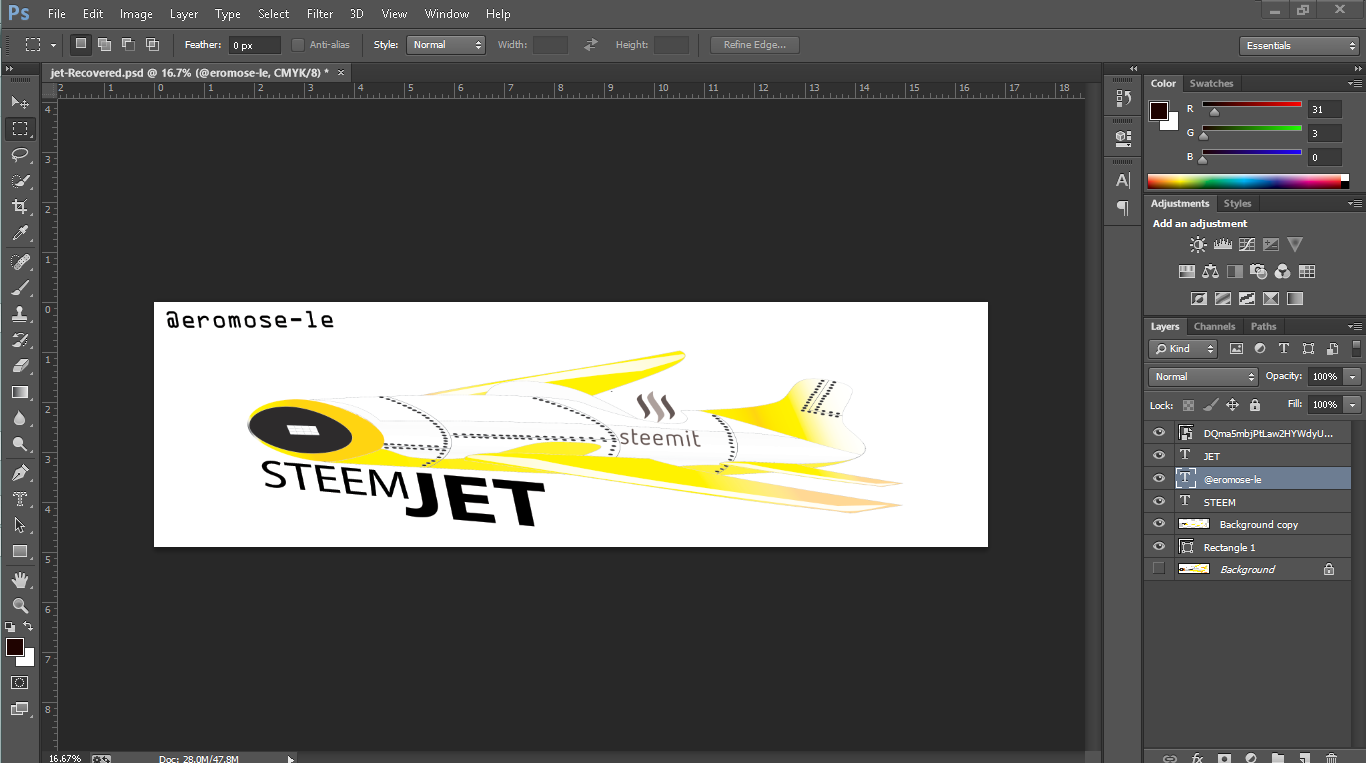Select the Lasso tool
Viewport: 1366px width, 763px height.
click(x=20, y=154)
